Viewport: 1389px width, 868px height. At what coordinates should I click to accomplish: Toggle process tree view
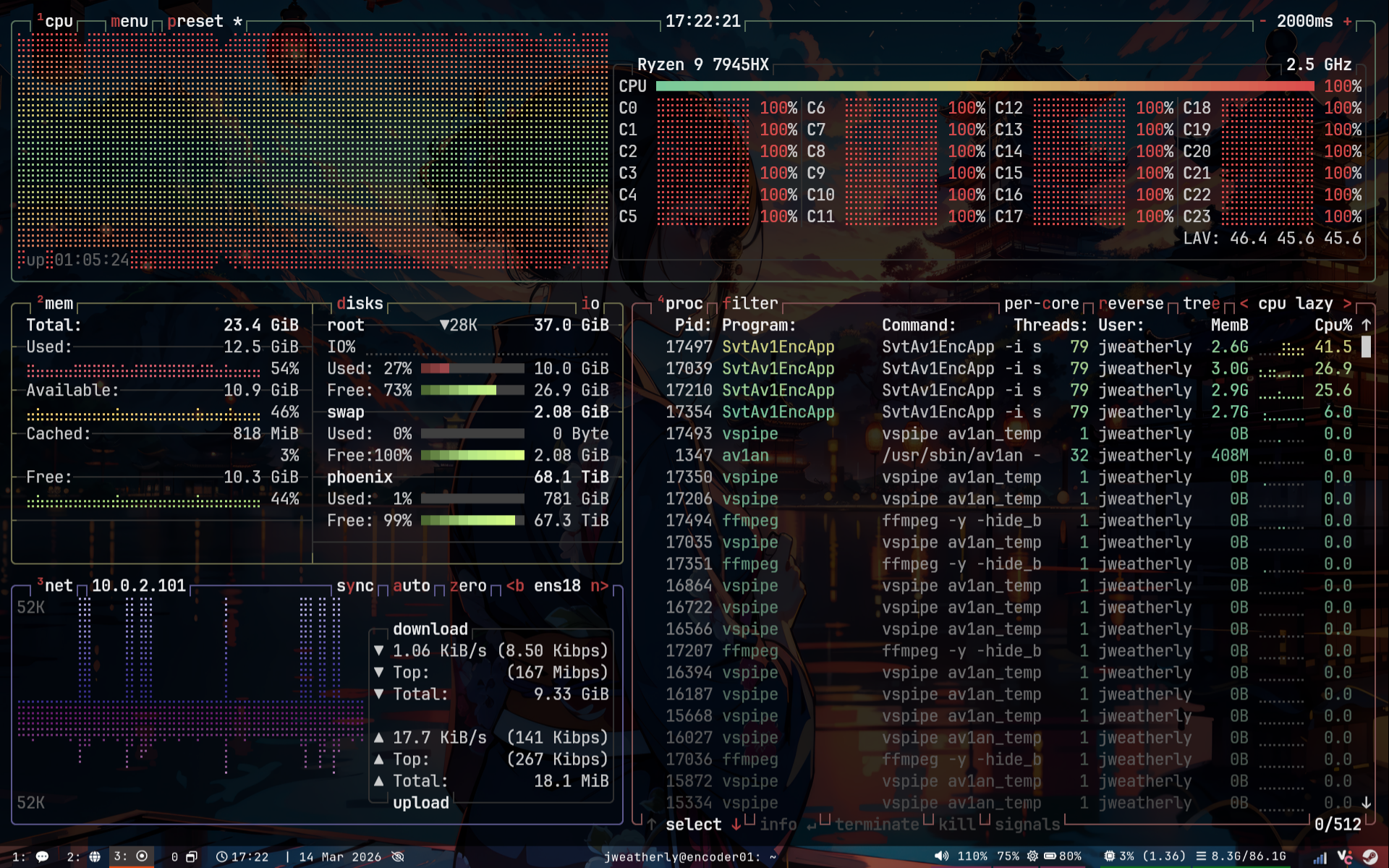tap(1201, 304)
